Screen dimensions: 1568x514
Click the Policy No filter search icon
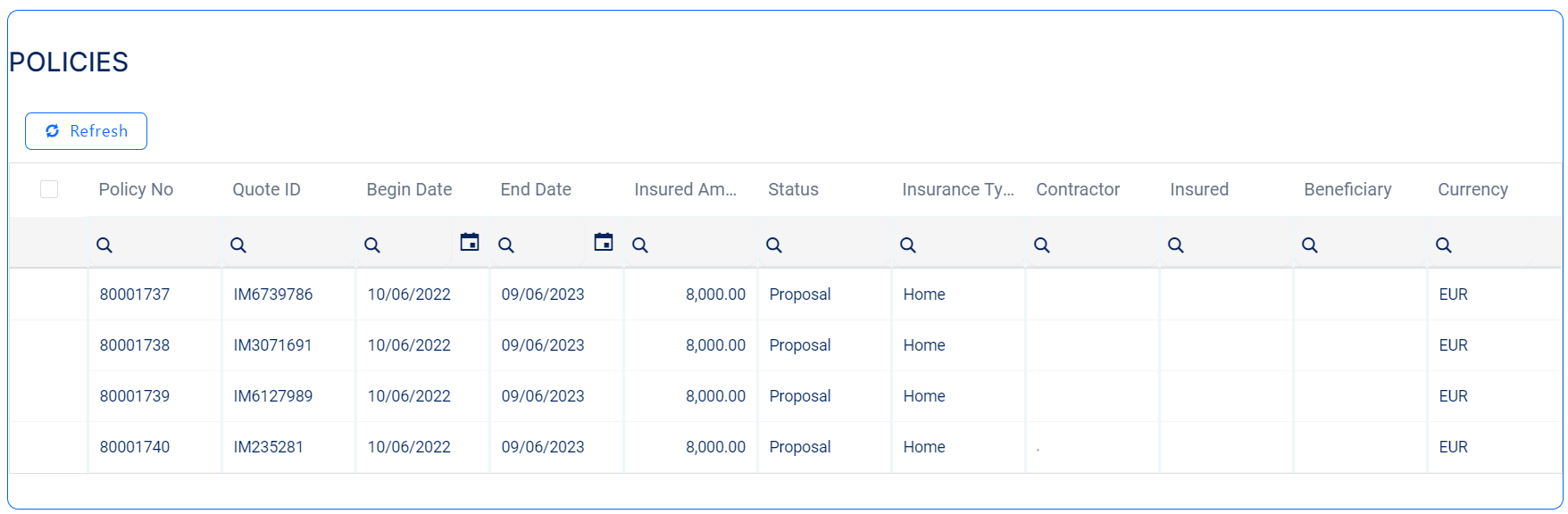(x=104, y=245)
